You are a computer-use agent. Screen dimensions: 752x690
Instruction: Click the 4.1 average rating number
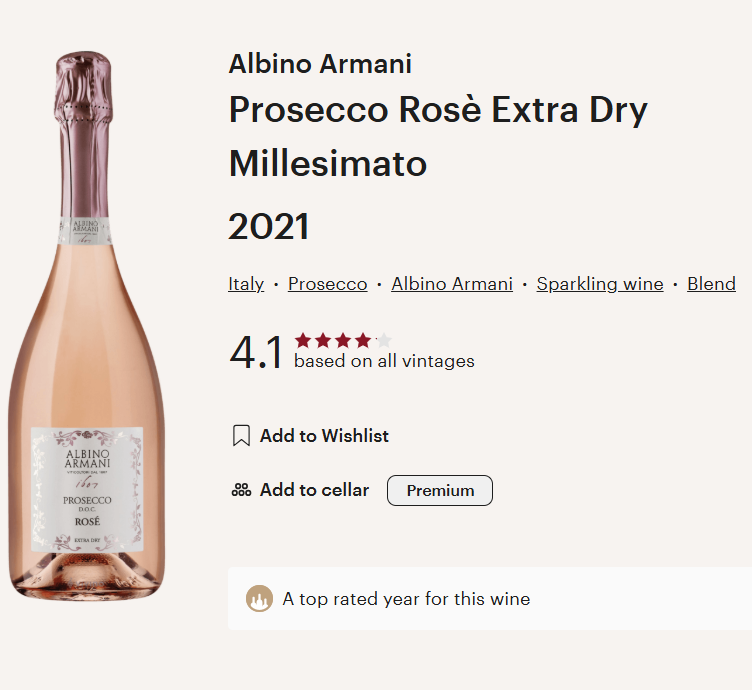[256, 352]
